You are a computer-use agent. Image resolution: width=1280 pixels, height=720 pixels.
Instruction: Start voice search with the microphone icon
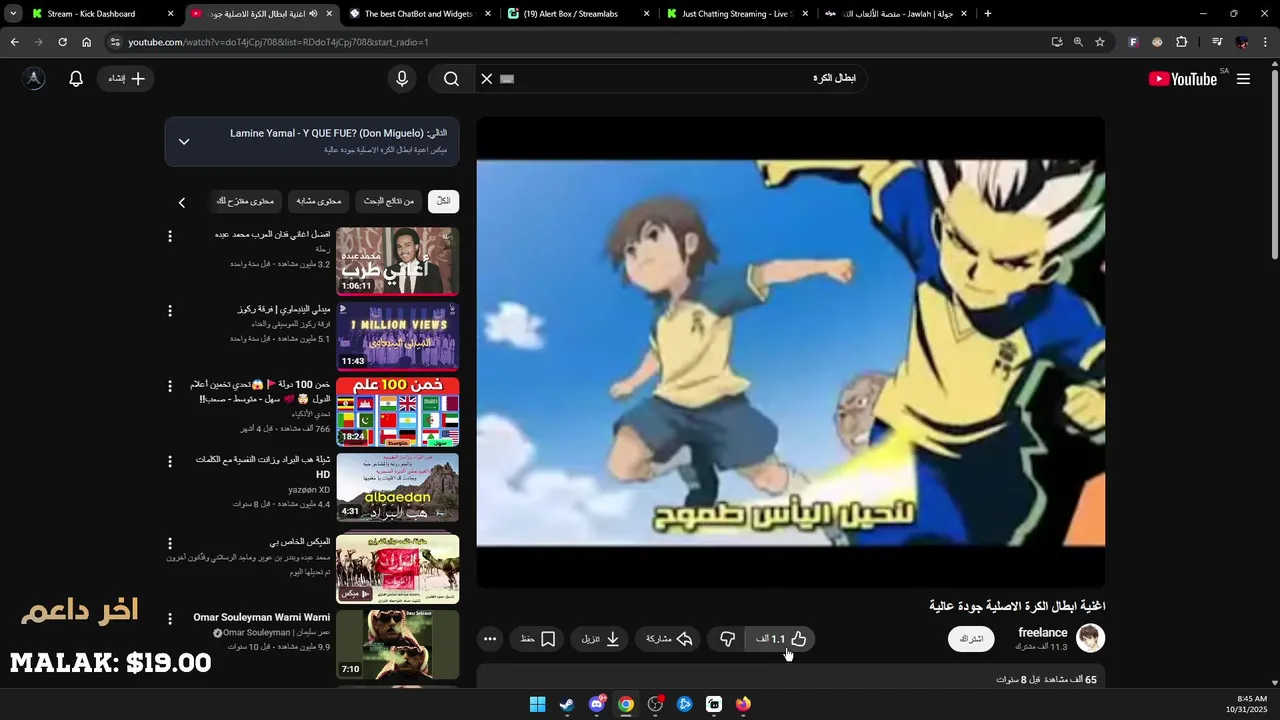pos(402,79)
